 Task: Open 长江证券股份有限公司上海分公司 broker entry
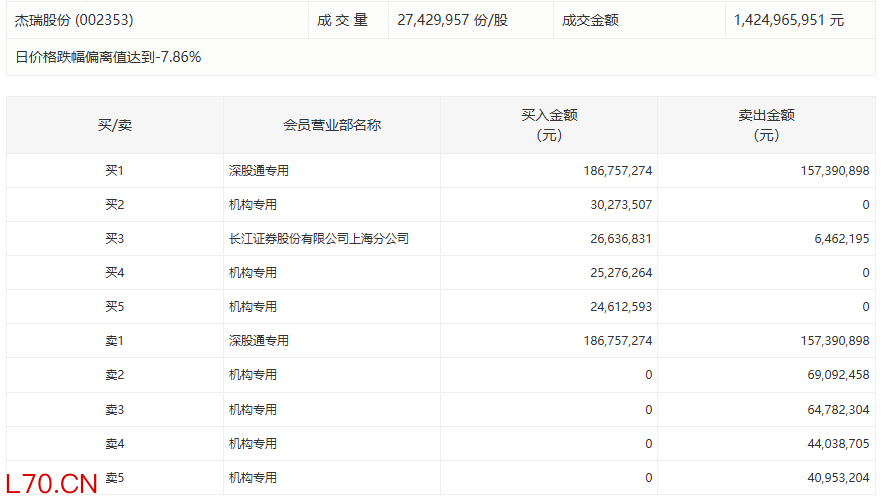pyautogui.click(x=318, y=239)
